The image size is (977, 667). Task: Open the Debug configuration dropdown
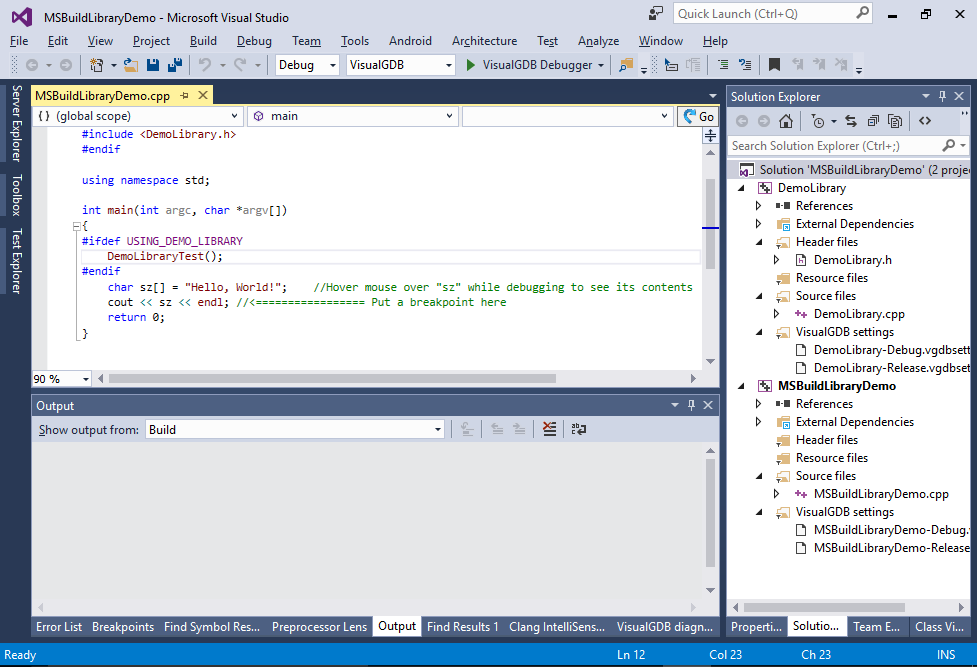click(307, 65)
